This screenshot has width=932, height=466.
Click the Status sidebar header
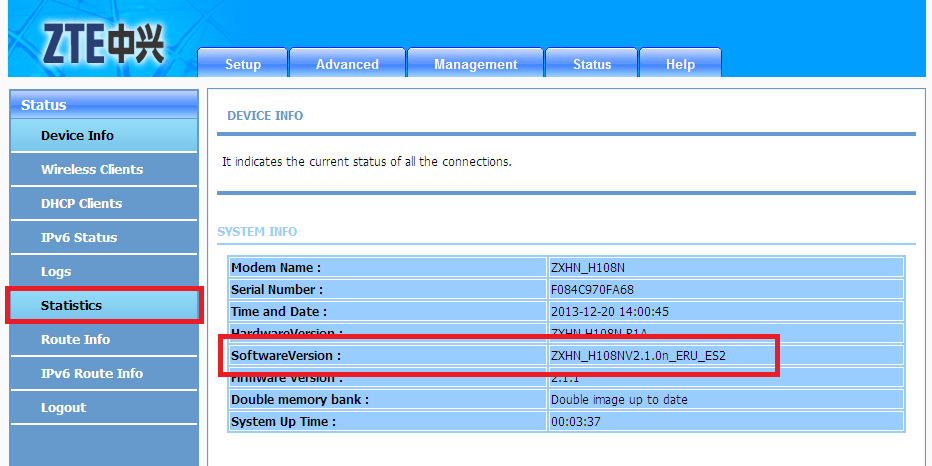point(104,105)
